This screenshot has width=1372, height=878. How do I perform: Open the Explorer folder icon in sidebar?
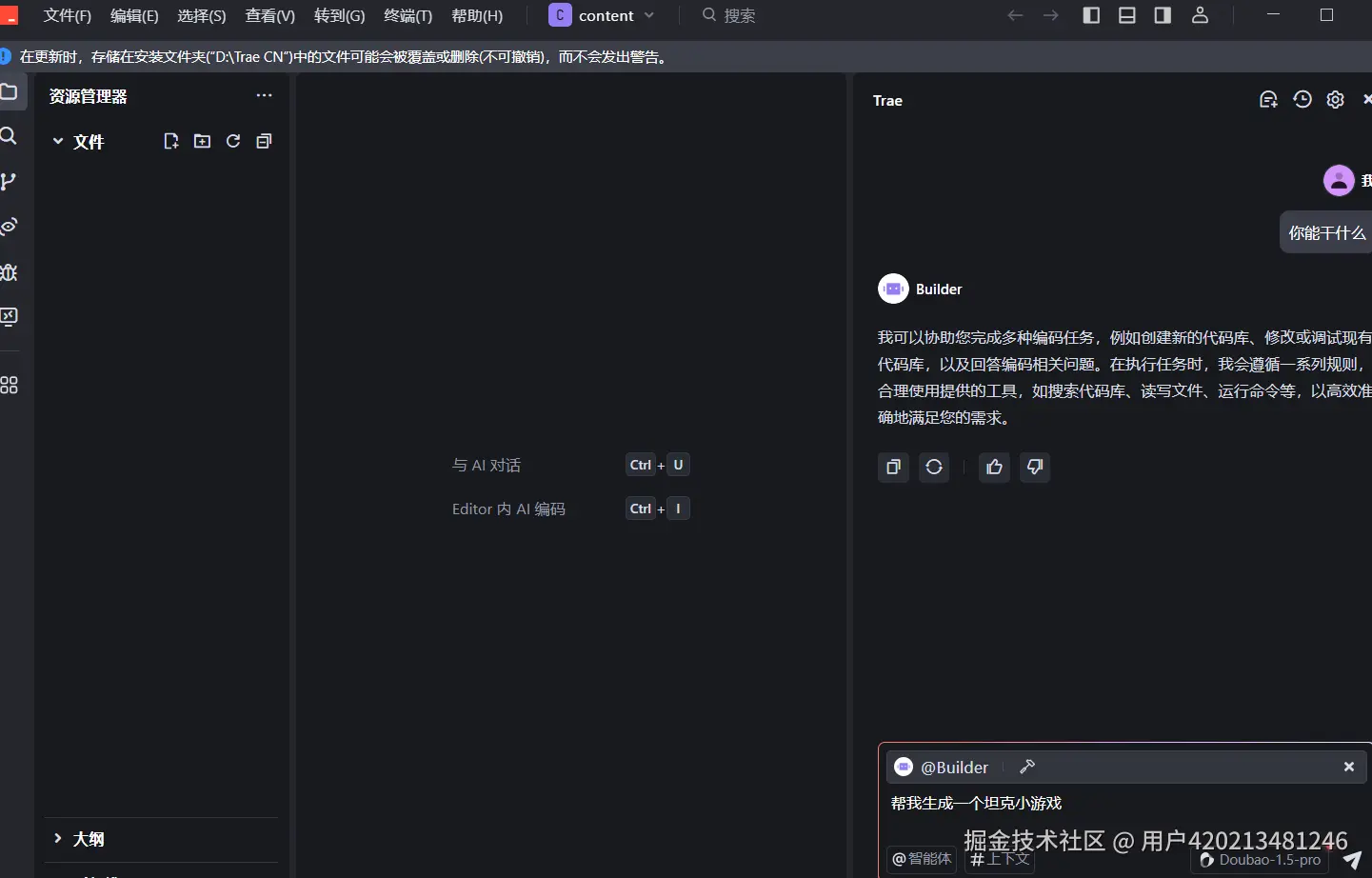[x=10, y=92]
